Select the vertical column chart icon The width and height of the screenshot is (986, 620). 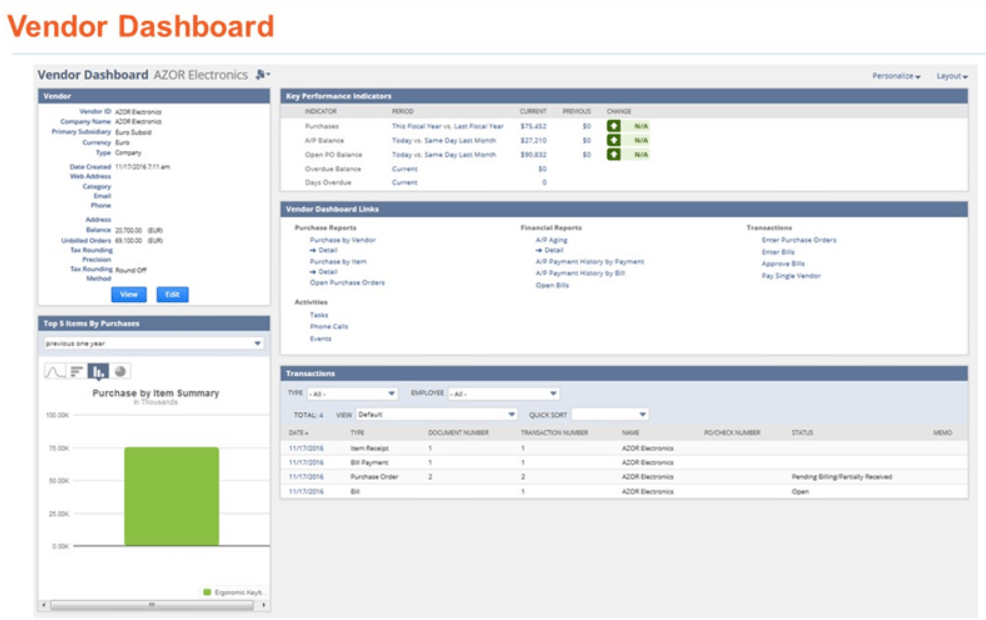pos(99,372)
